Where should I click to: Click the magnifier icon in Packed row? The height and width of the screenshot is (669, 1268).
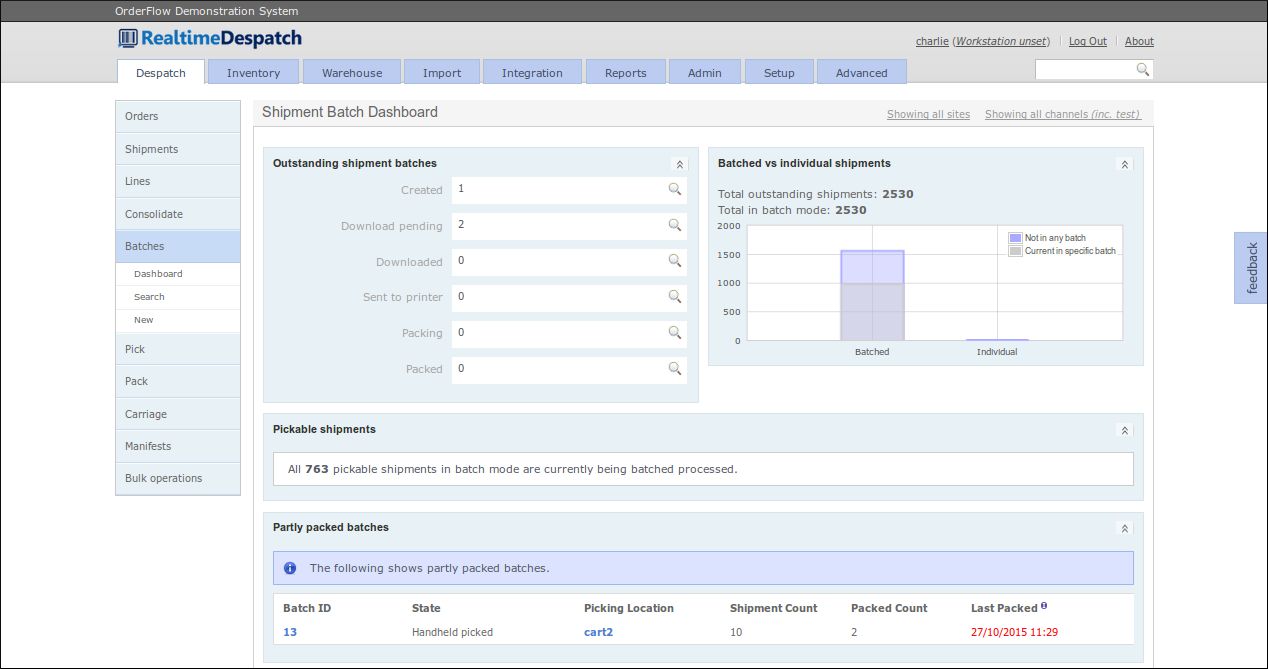(675, 369)
